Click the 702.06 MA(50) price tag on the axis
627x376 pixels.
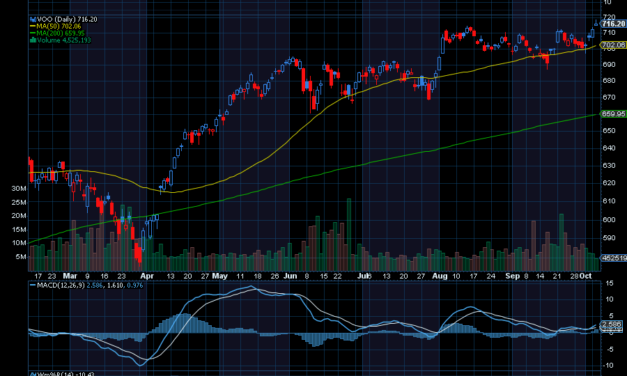613,45
